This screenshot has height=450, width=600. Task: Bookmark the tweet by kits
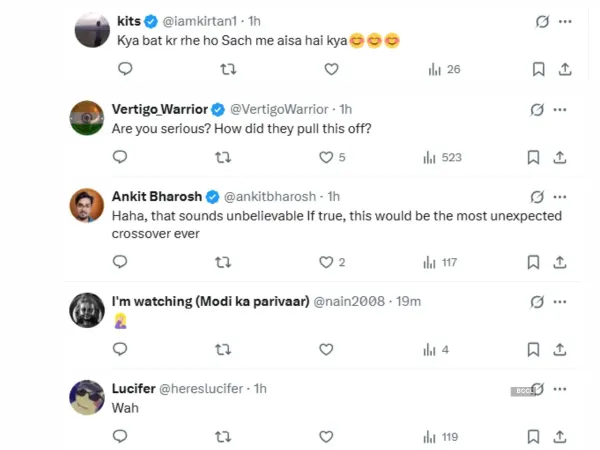pyautogui.click(x=538, y=69)
